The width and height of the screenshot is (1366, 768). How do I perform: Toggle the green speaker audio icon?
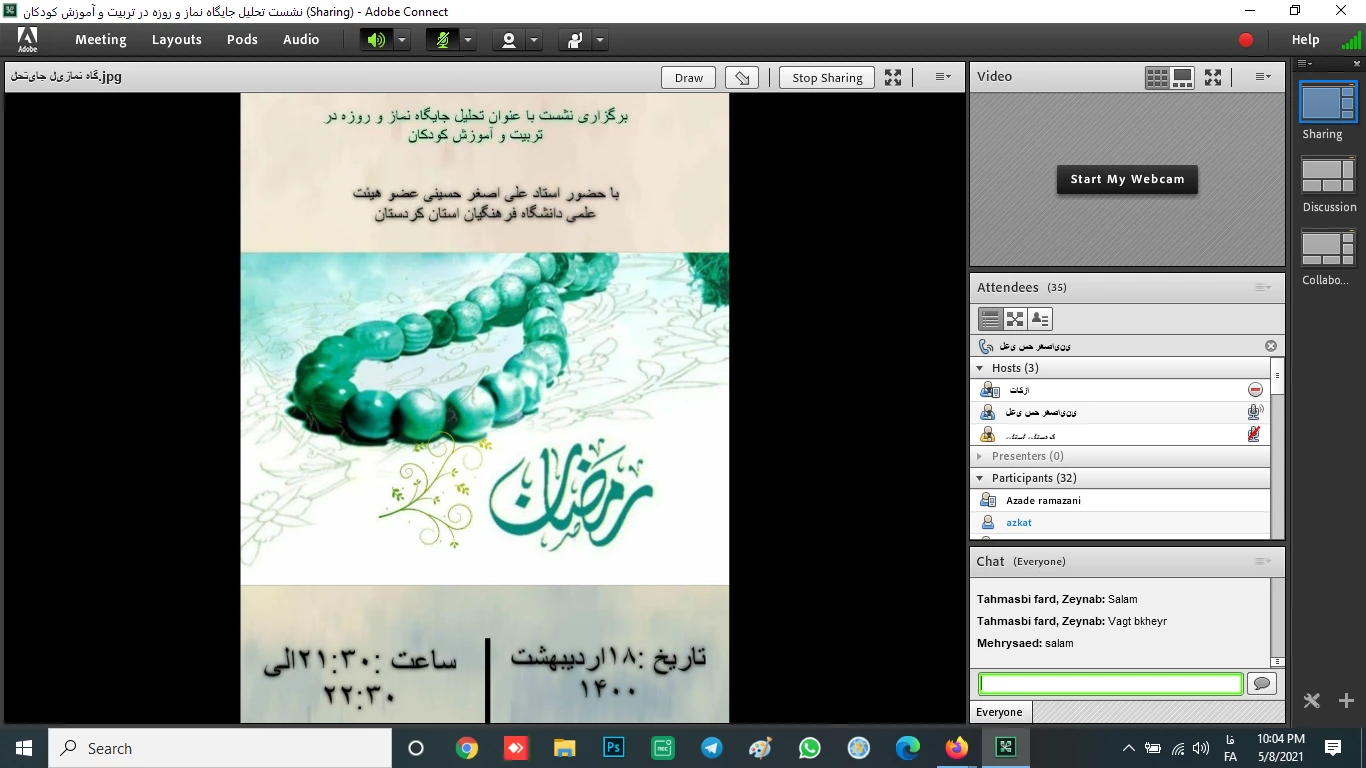coord(376,40)
